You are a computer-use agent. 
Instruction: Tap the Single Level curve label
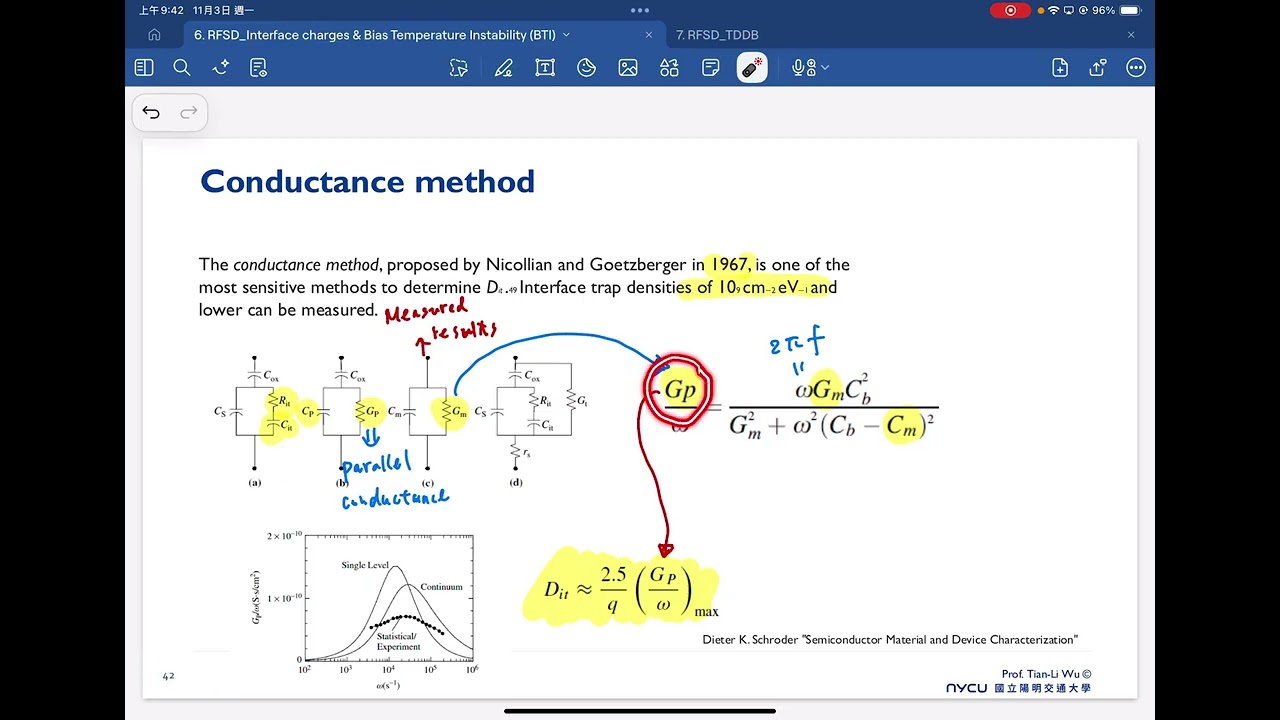(x=365, y=565)
